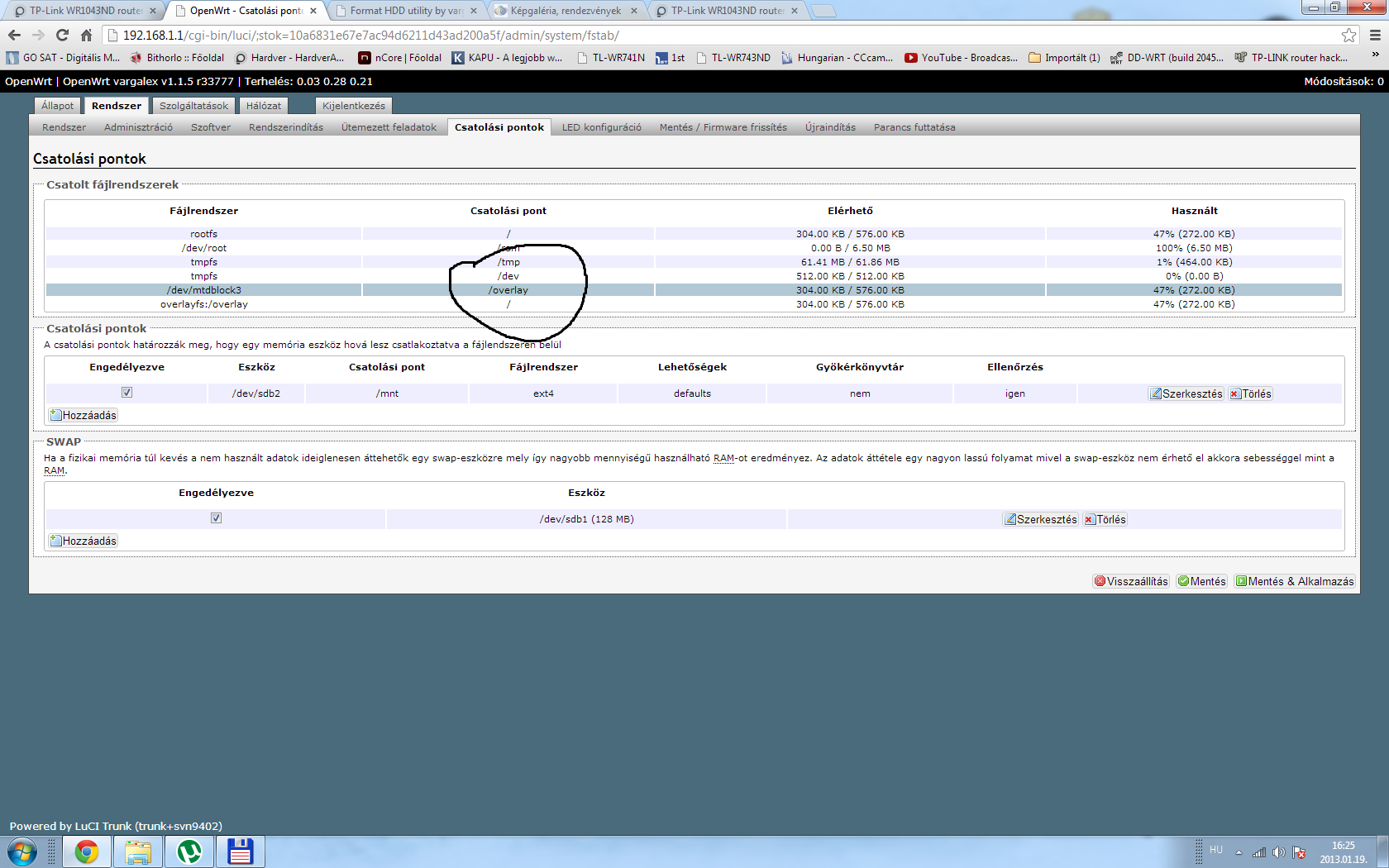The width and height of the screenshot is (1389, 868).
Task: Reload the page with refresh icon
Action: coord(62,35)
